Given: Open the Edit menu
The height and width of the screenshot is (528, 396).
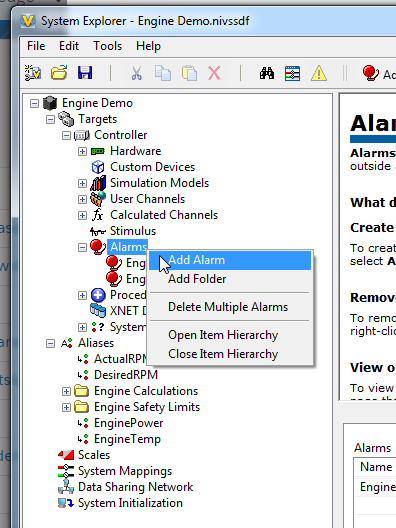Looking at the screenshot, I should click(x=69, y=46).
